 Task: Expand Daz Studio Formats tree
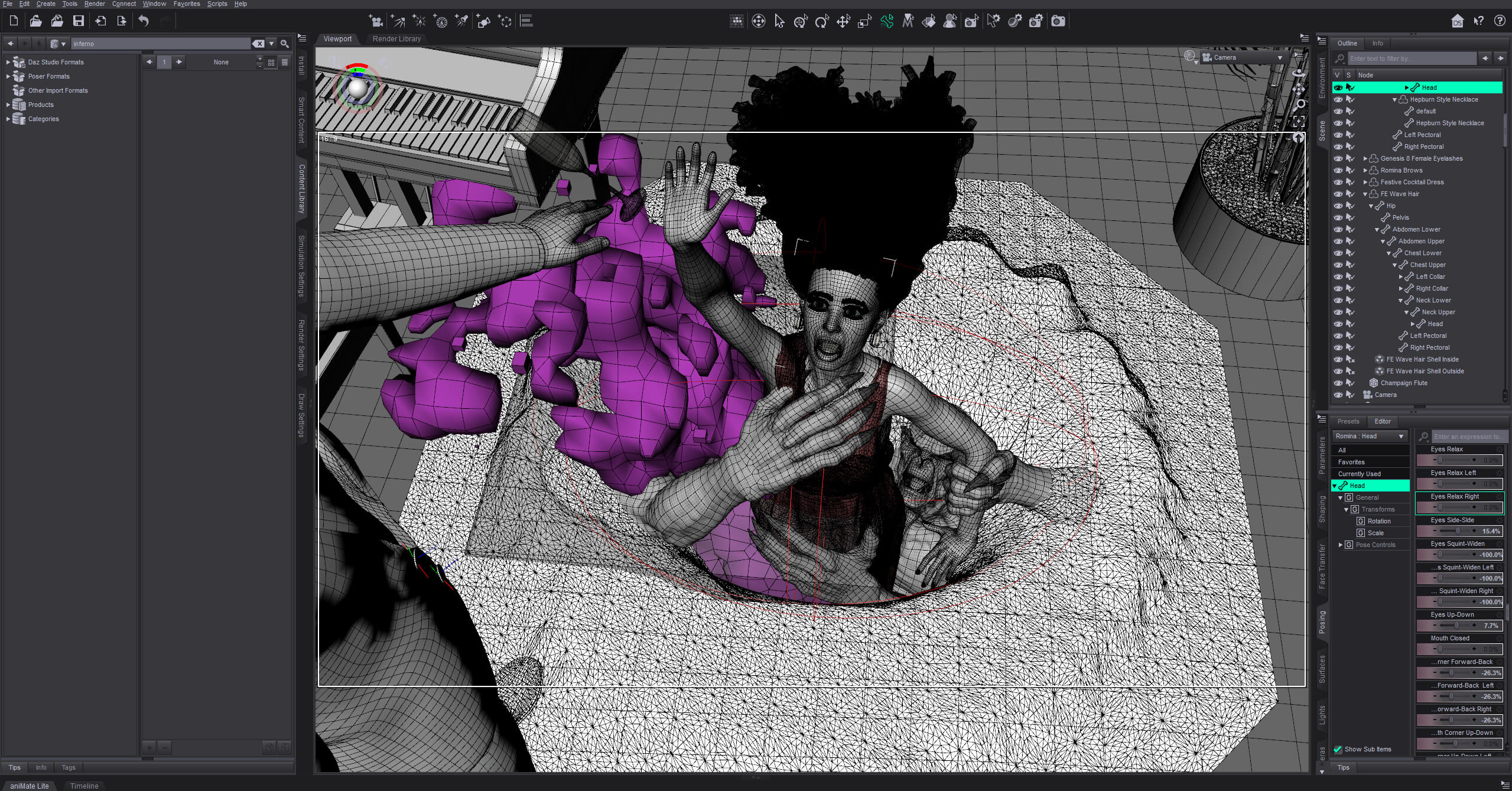pos(8,62)
